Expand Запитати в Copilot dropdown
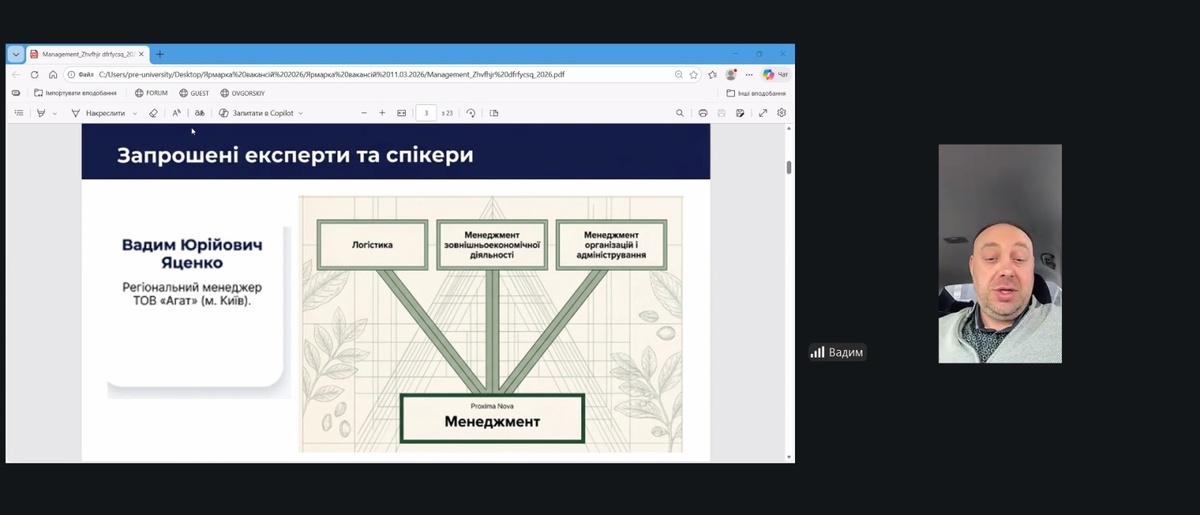This screenshot has height=515, width=1200. [x=300, y=113]
